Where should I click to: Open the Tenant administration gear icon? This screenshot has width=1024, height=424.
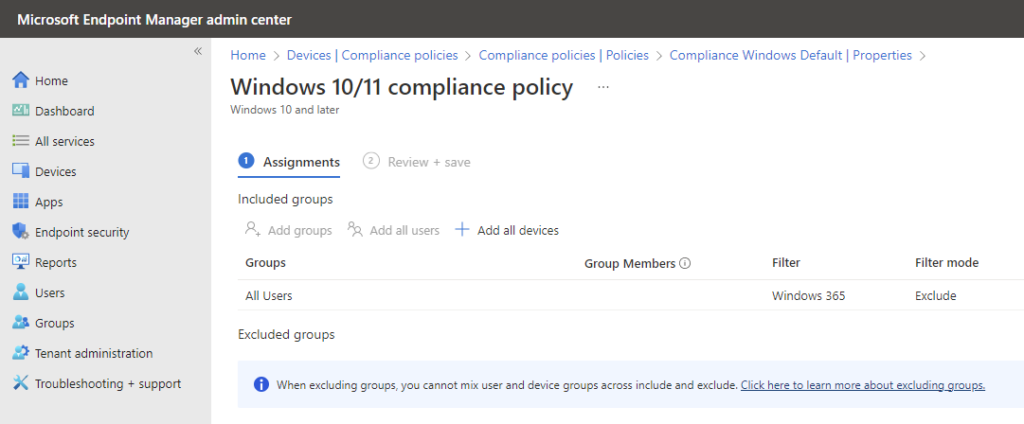click(21, 353)
